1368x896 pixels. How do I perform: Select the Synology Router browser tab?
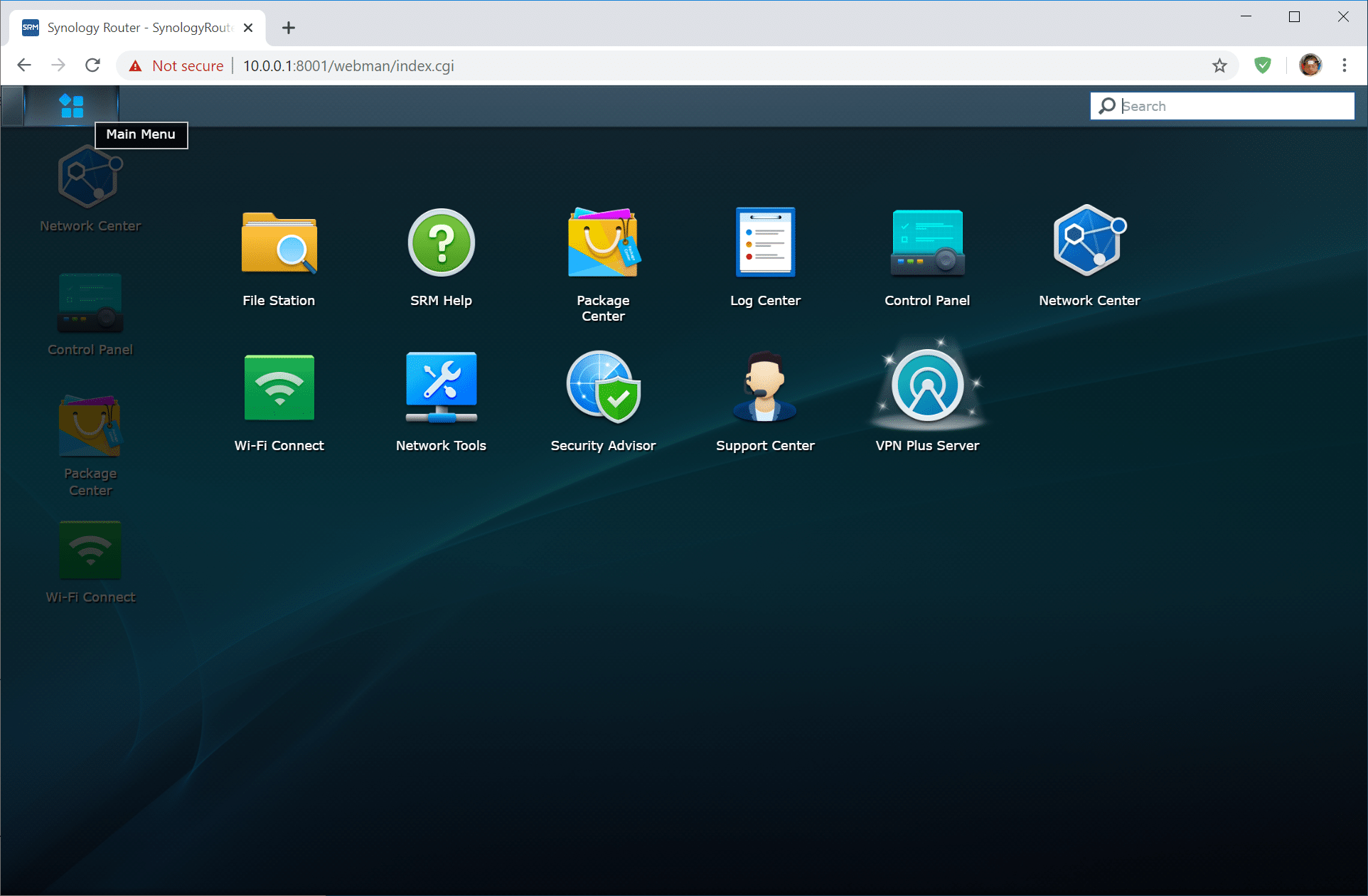click(138, 28)
